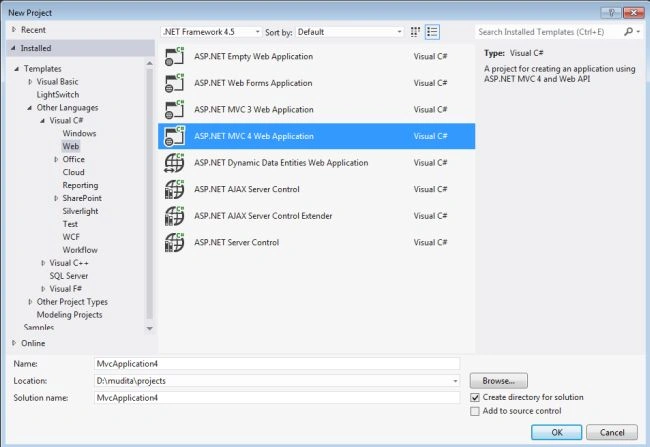
Task: Expand the Other Project Types arrow
Action: pos(30,302)
